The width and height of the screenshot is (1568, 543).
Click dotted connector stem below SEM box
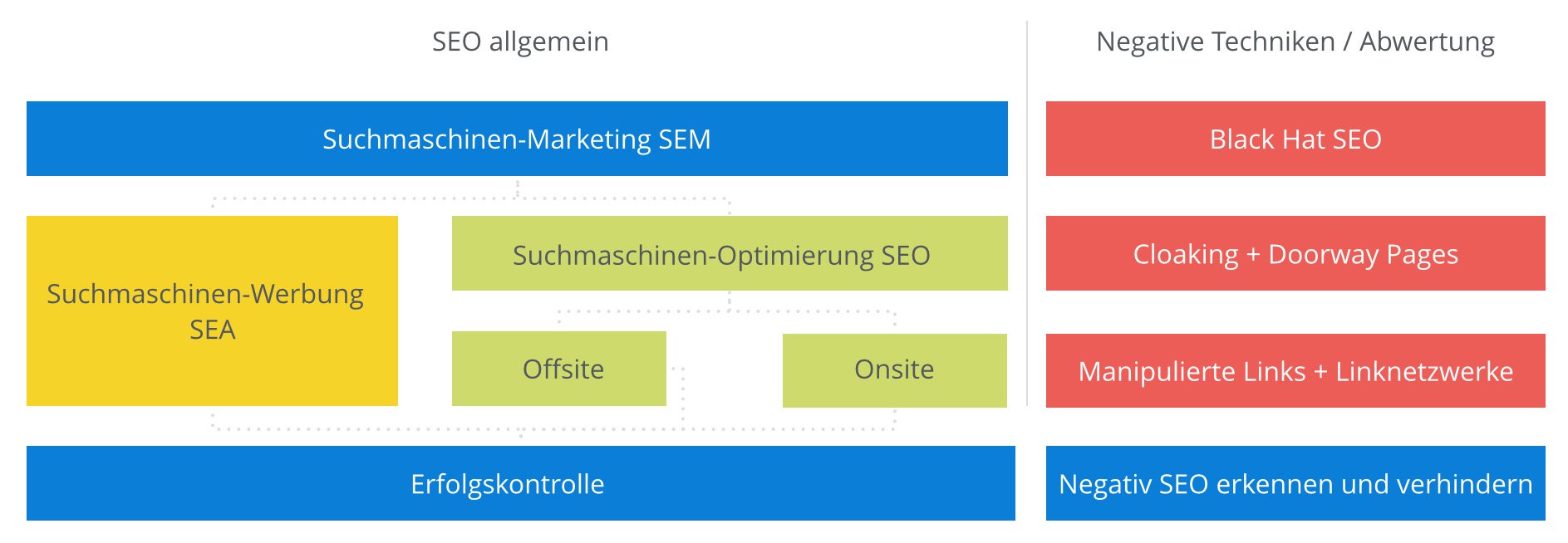click(x=517, y=188)
